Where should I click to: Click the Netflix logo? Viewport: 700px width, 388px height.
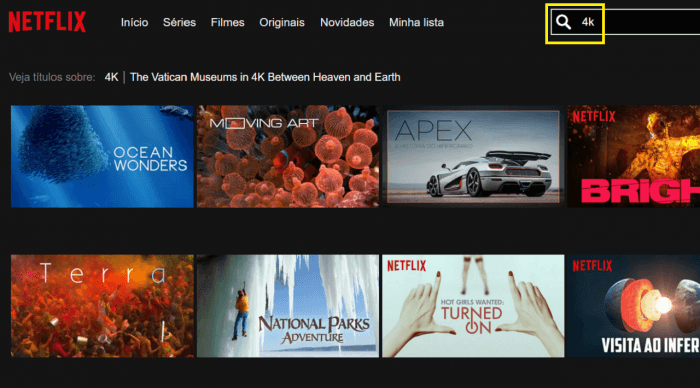pyautogui.click(x=47, y=22)
